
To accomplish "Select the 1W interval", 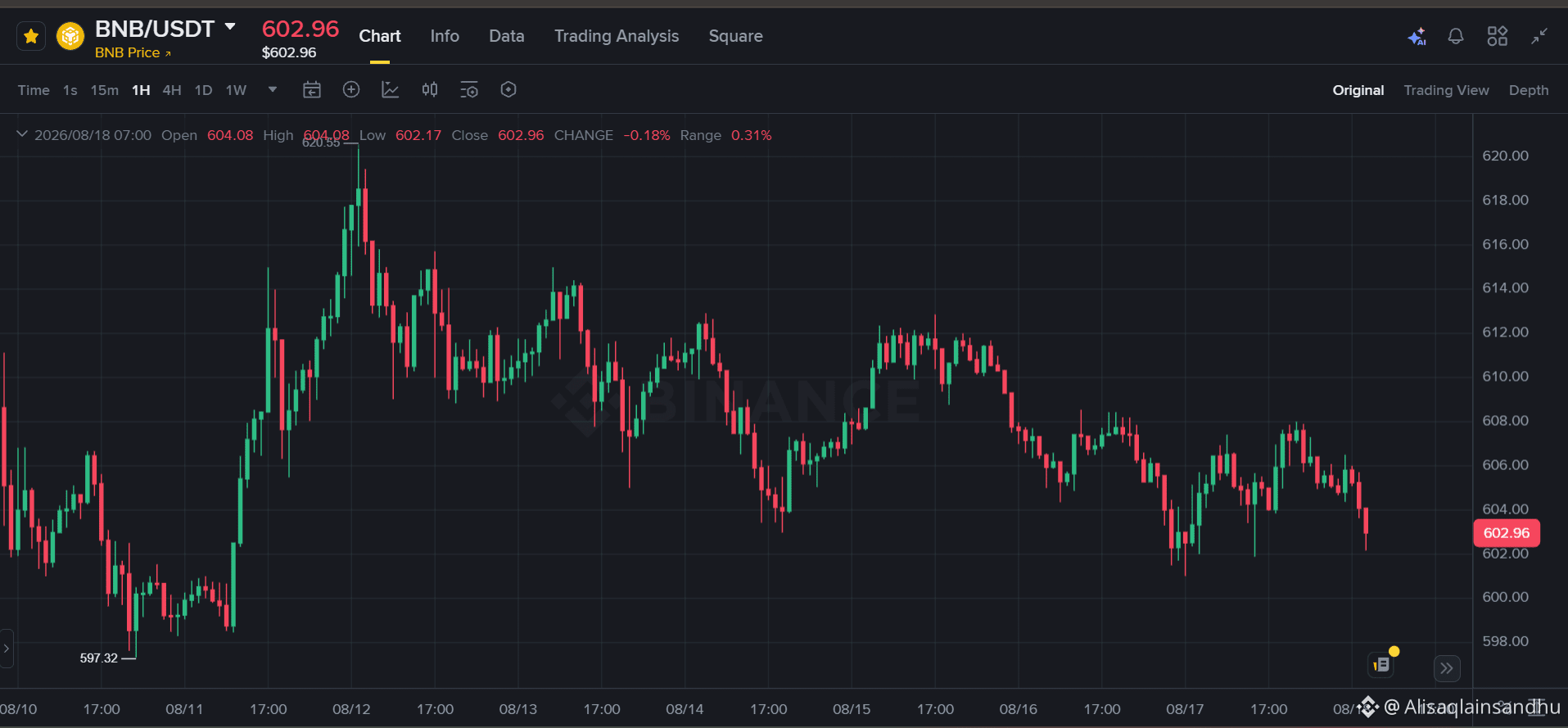I will 236,90.
